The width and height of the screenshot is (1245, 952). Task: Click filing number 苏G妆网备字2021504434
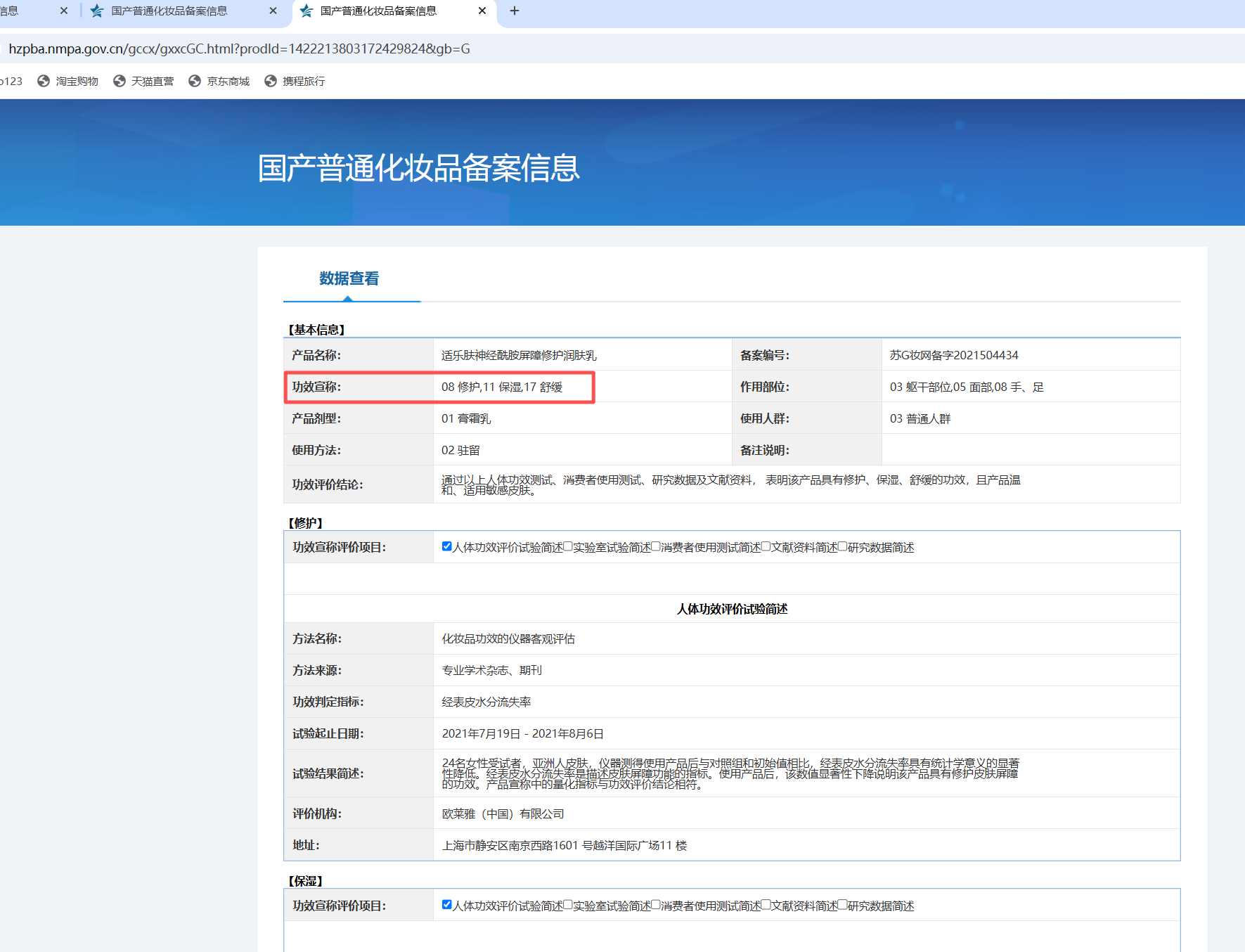click(954, 356)
